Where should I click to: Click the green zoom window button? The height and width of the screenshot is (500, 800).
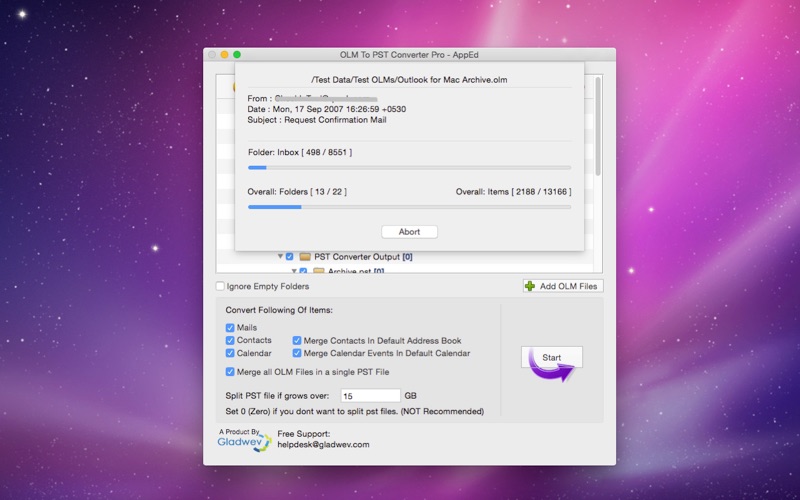(237, 55)
